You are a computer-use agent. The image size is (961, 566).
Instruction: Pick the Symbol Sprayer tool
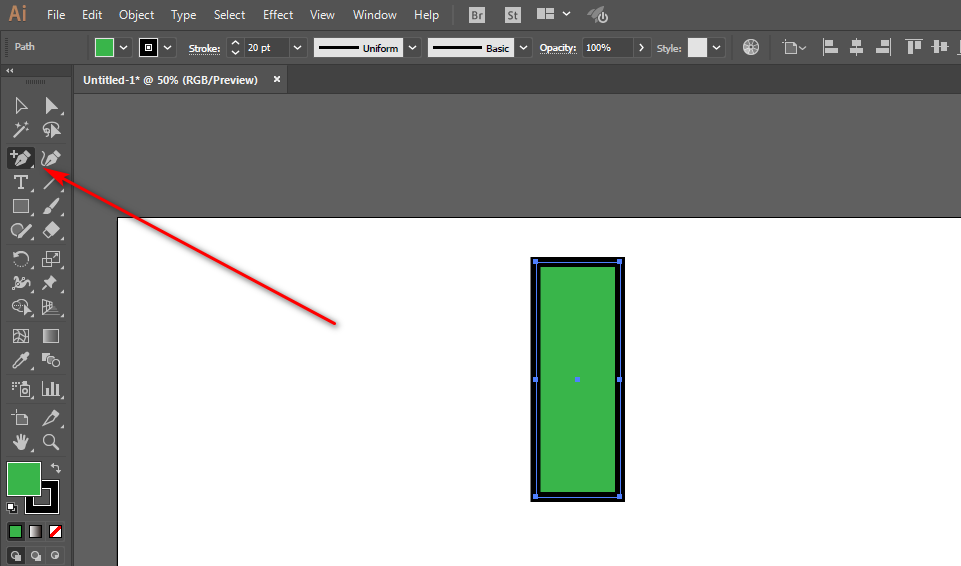coord(21,389)
